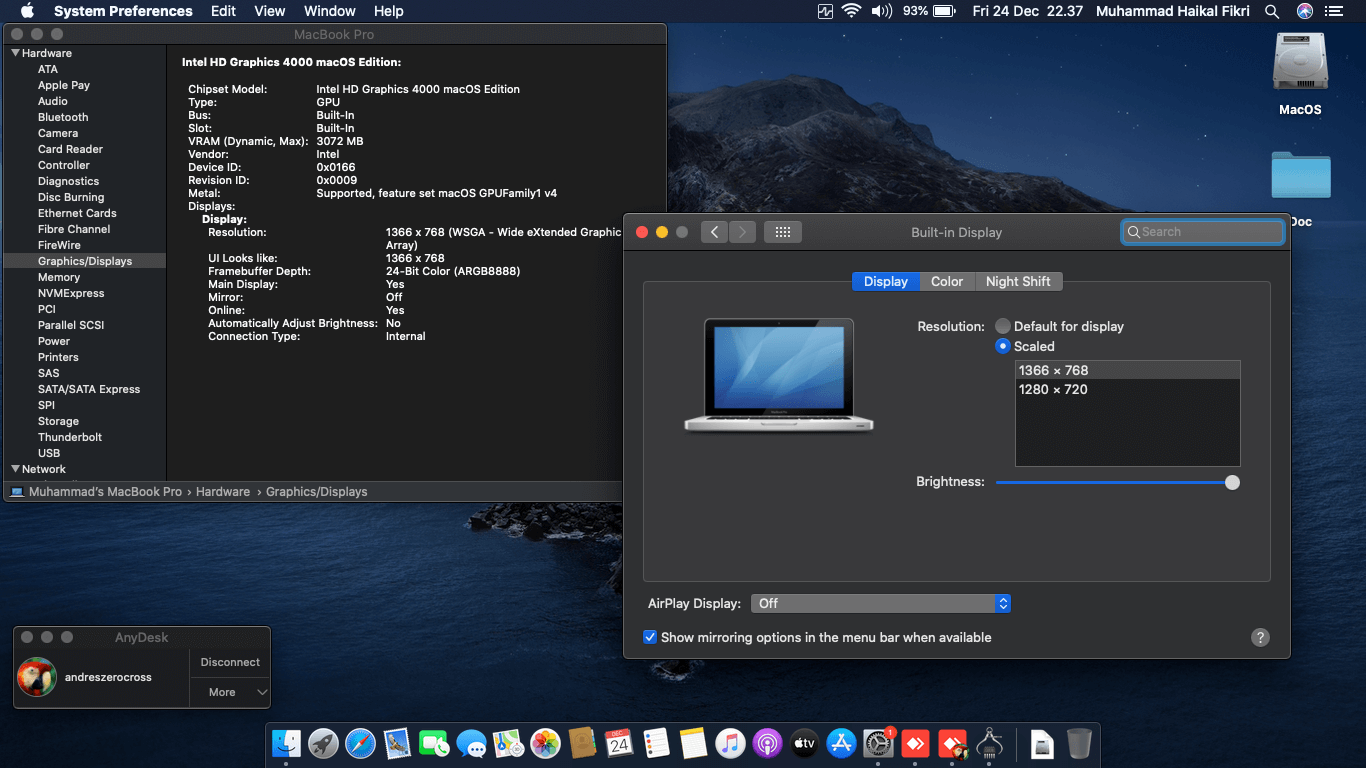Choose the 1280 × 720 resolution
Viewport: 1366px width, 768px height.
(1053, 389)
